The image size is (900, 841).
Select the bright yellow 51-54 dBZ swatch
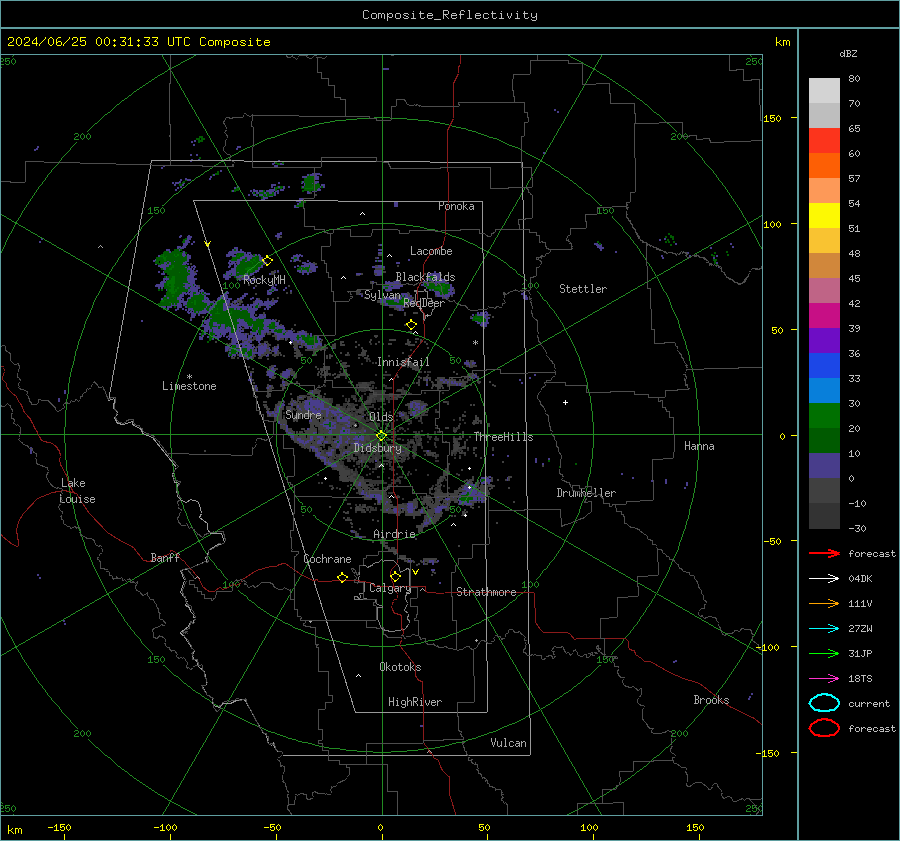[x=824, y=216]
